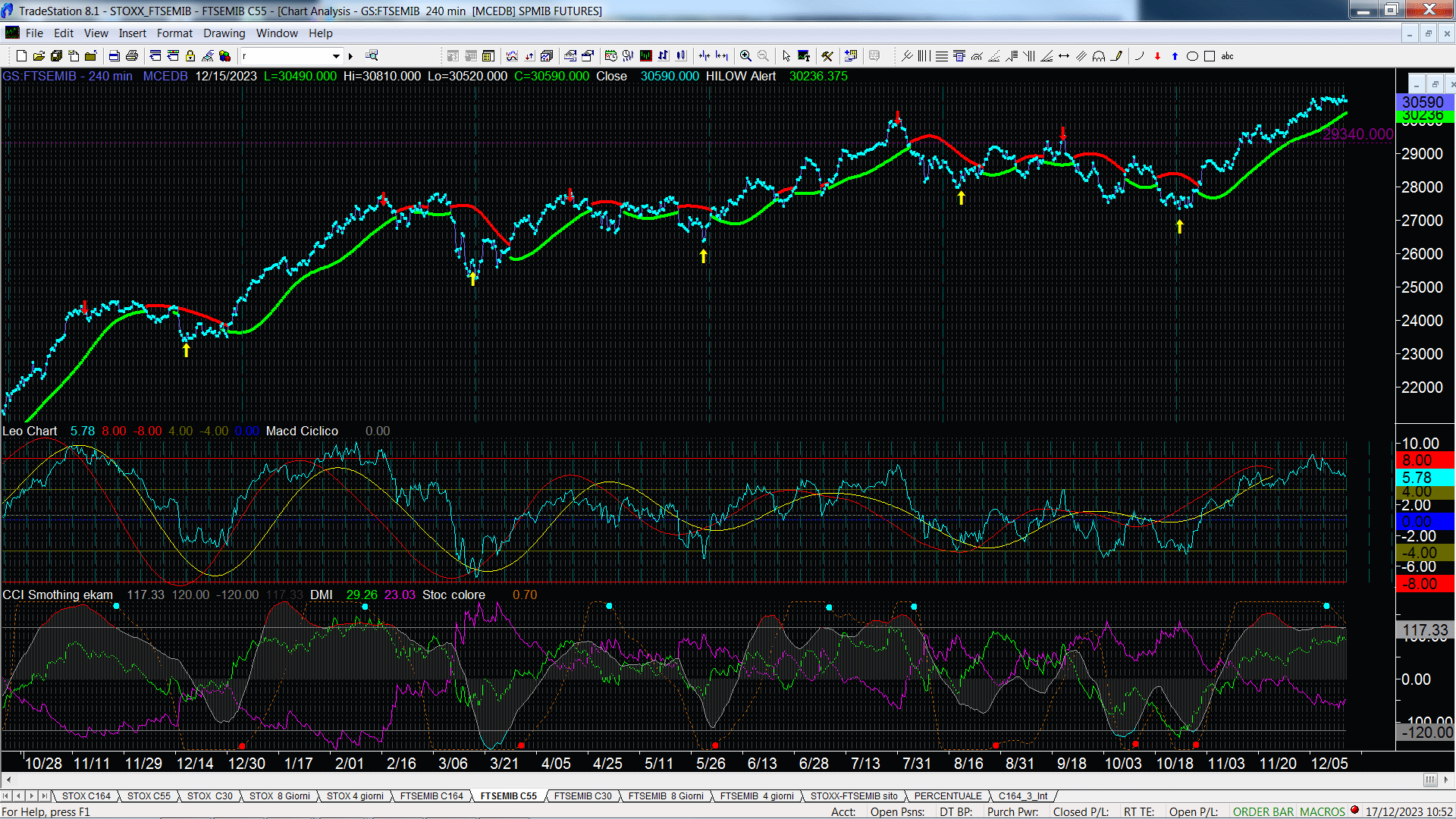1456x819 pixels.
Task: Click the Insert Analysis Technique icon
Action: click(512, 56)
